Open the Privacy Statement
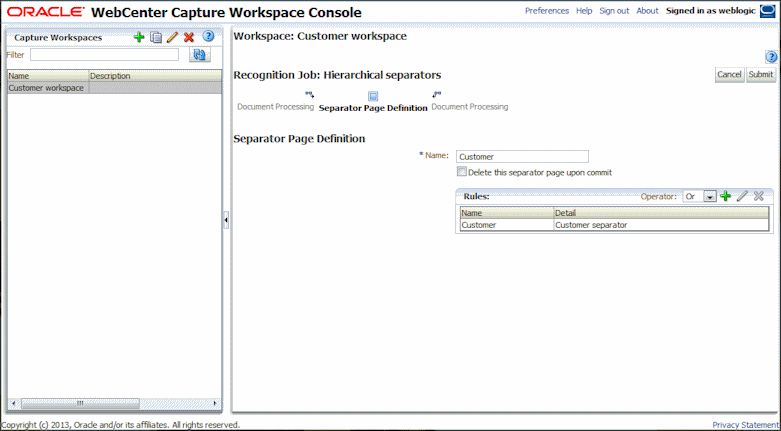 (x=746, y=425)
